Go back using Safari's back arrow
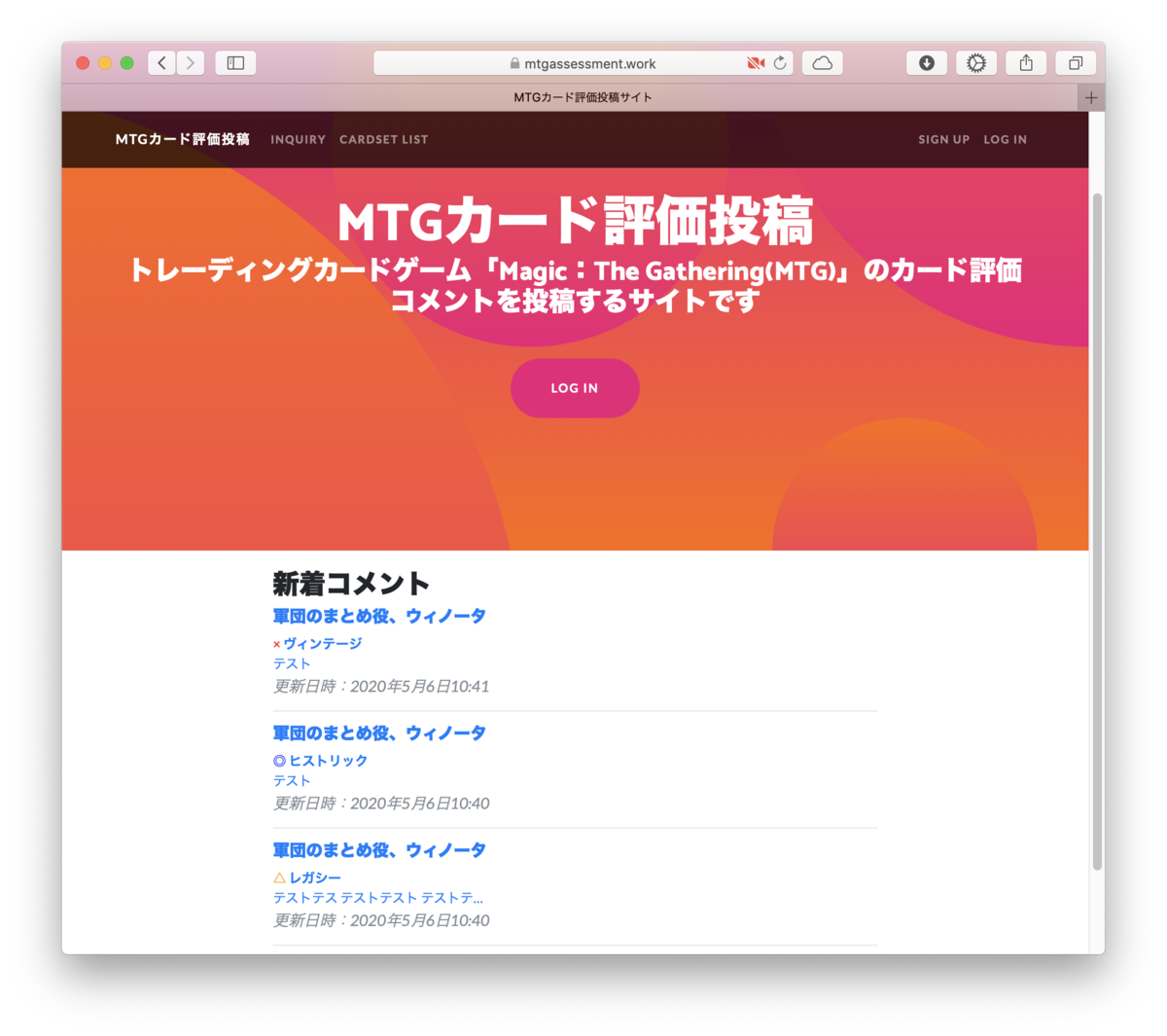 pyautogui.click(x=161, y=63)
